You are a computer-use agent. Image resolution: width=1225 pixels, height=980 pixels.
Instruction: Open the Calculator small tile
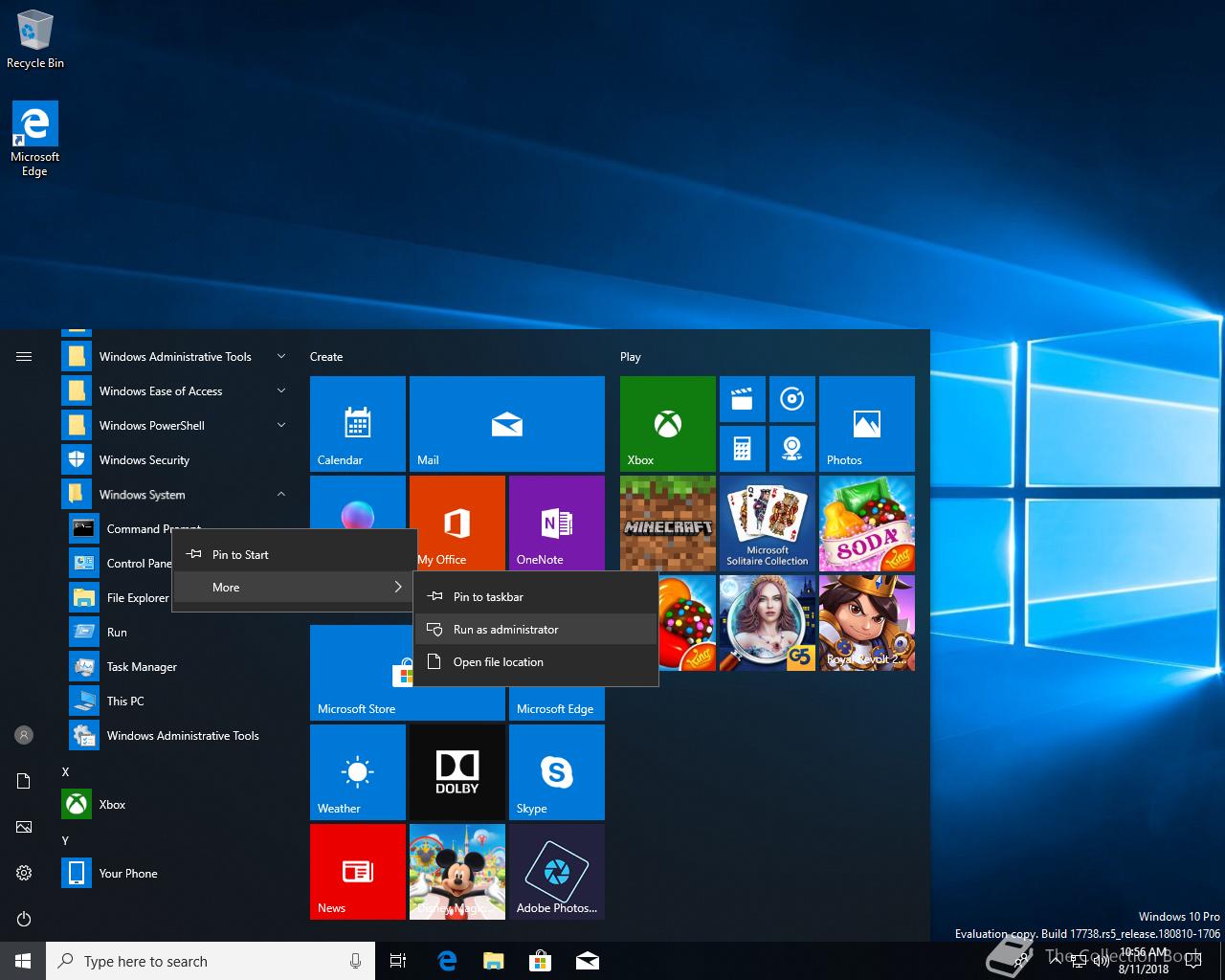click(743, 449)
